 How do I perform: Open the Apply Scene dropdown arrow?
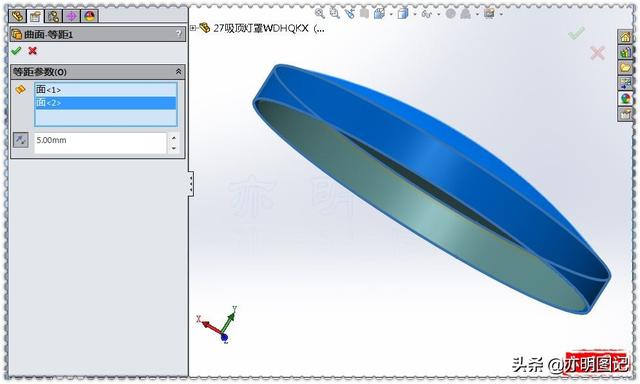[477, 14]
